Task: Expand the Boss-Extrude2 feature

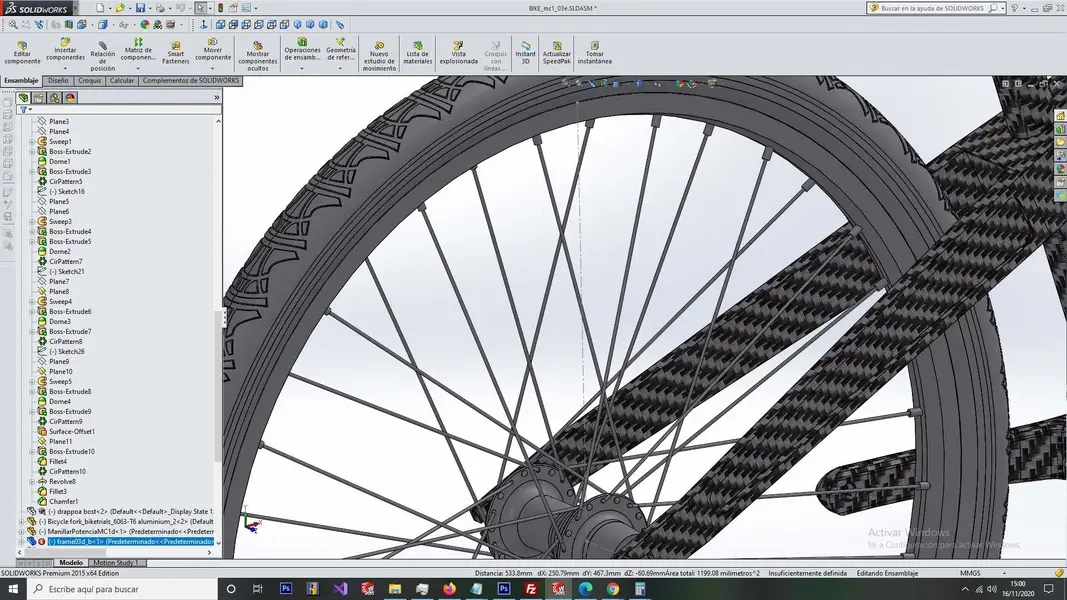Action: pos(32,152)
